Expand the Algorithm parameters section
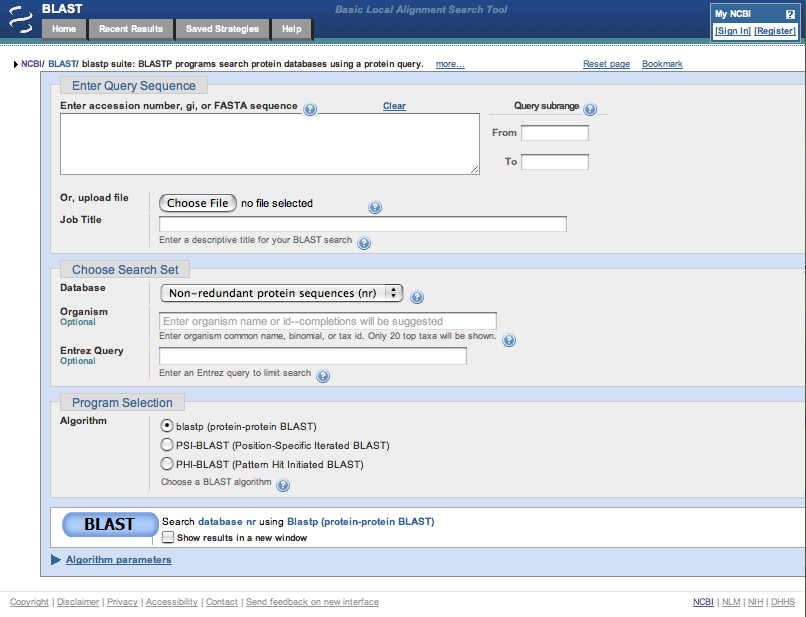This screenshot has height=617, width=806. 118,560
